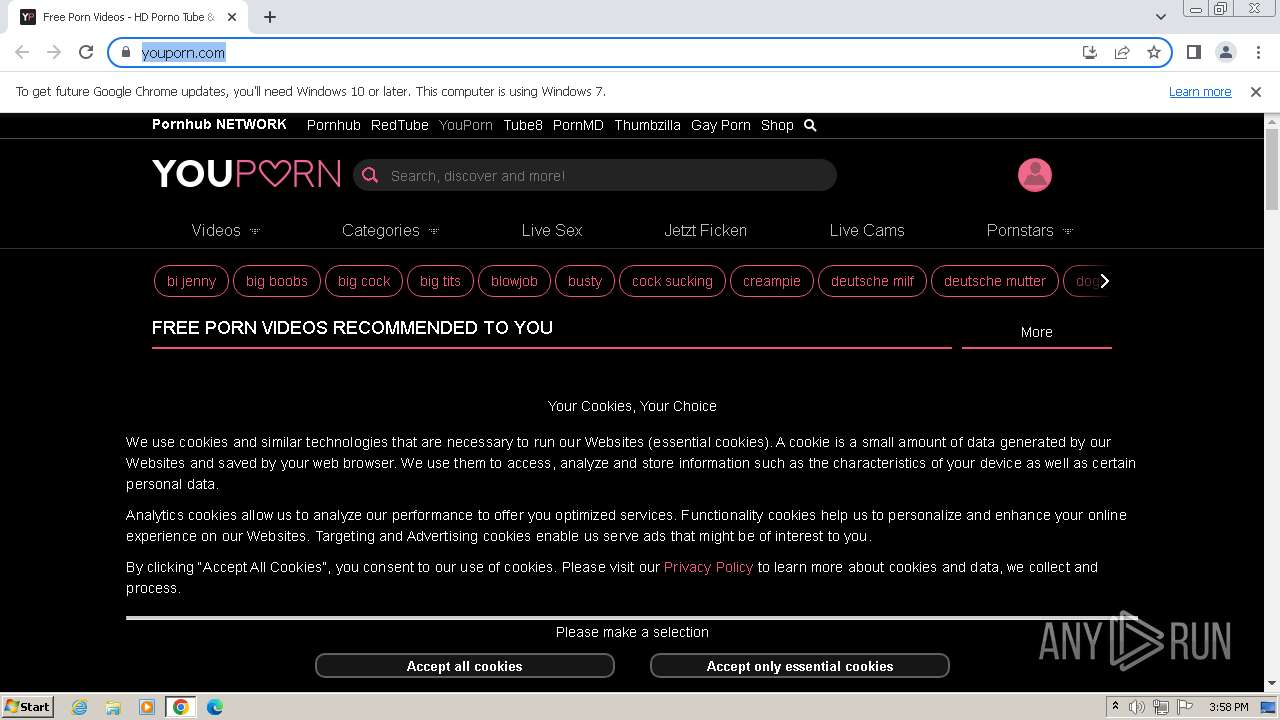
Task: Click the taskbar clock showing 3:58 PM
Action: coord(1228,707)
